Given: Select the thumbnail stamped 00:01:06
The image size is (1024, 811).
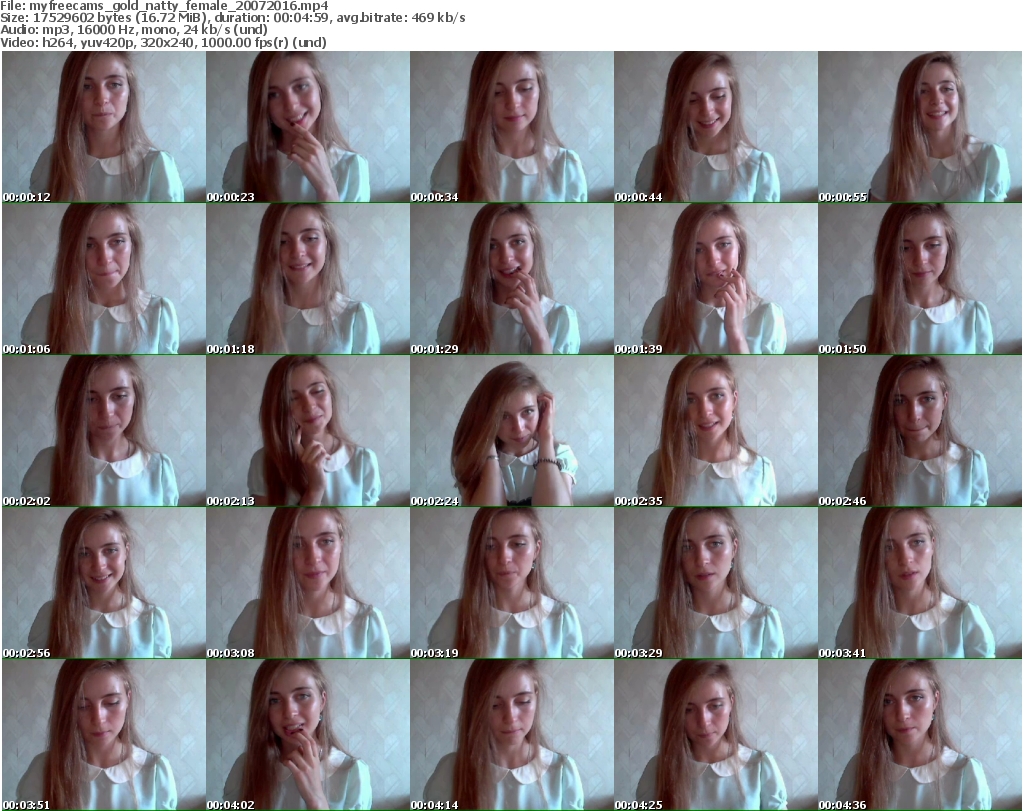Looking at the screenshot, I should (x=104, y=279).
